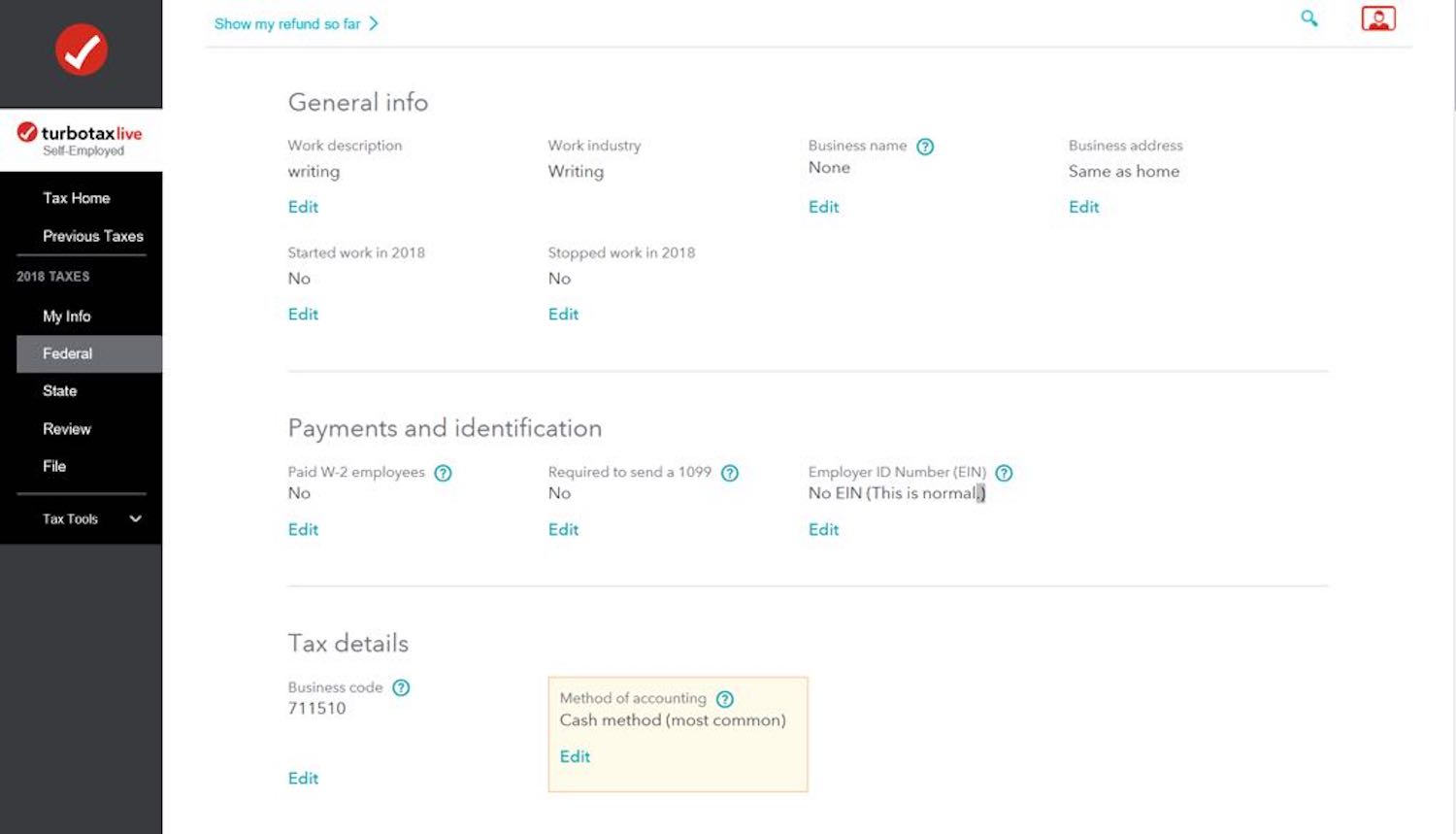Expand Show my refund so far
The width and height of the screenshot is (1456, 834).
pos(295,23)
